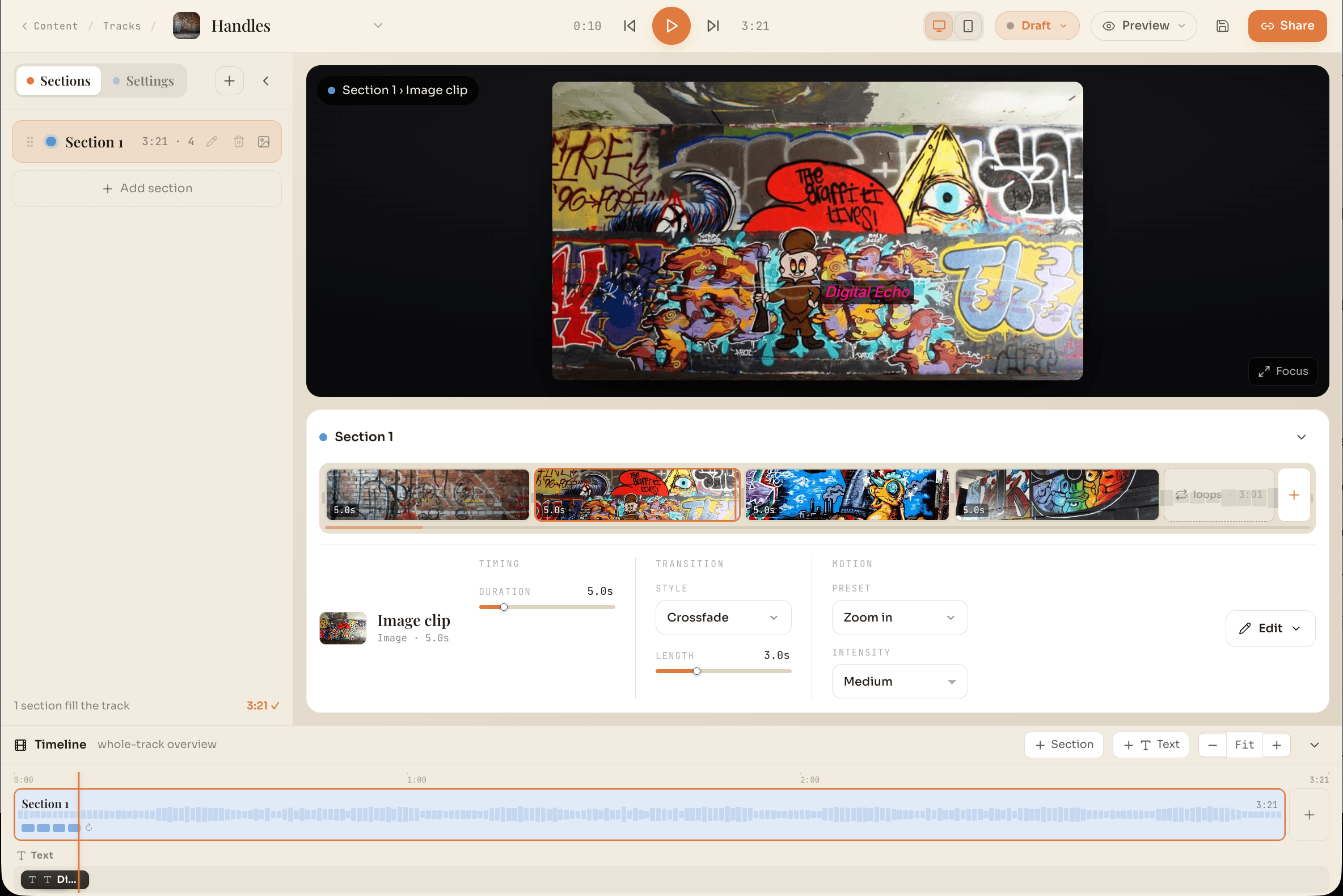Select the second graffiti lives clip thumbnail
The image size is (1343, 896).
(637, 495)
